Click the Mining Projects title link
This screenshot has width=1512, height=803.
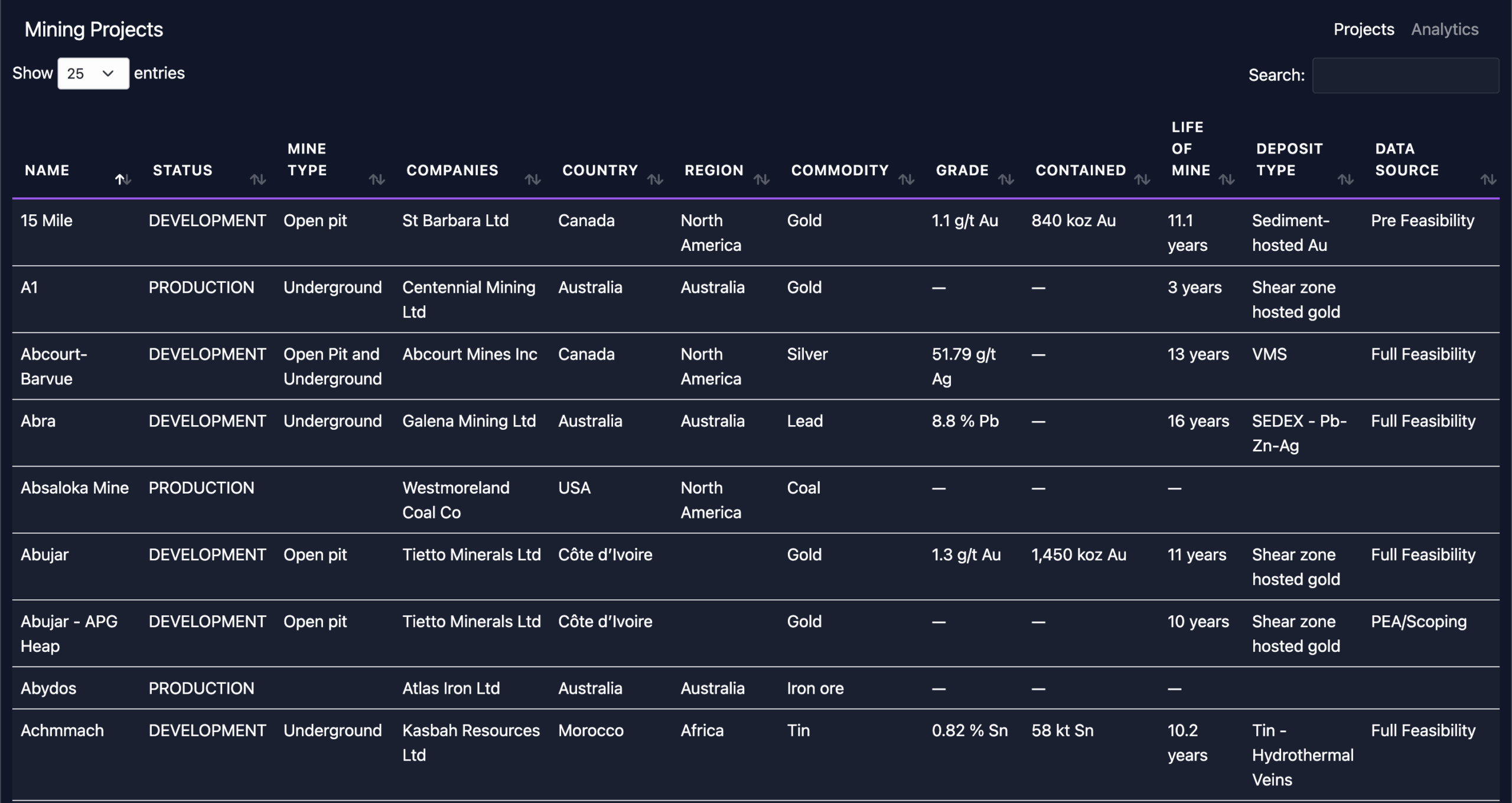coord(94,30)
